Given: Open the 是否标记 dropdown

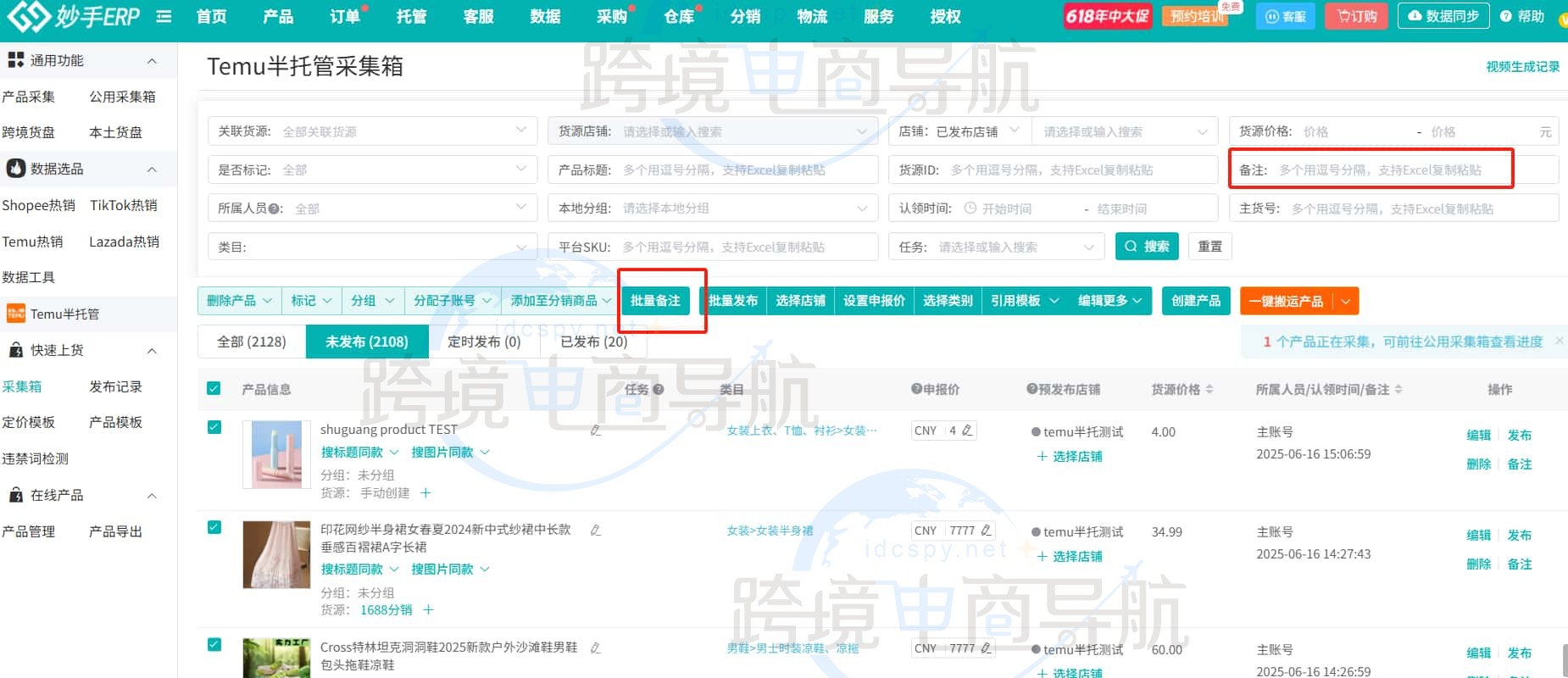Looking at the screenshot, I should (372, 169).
